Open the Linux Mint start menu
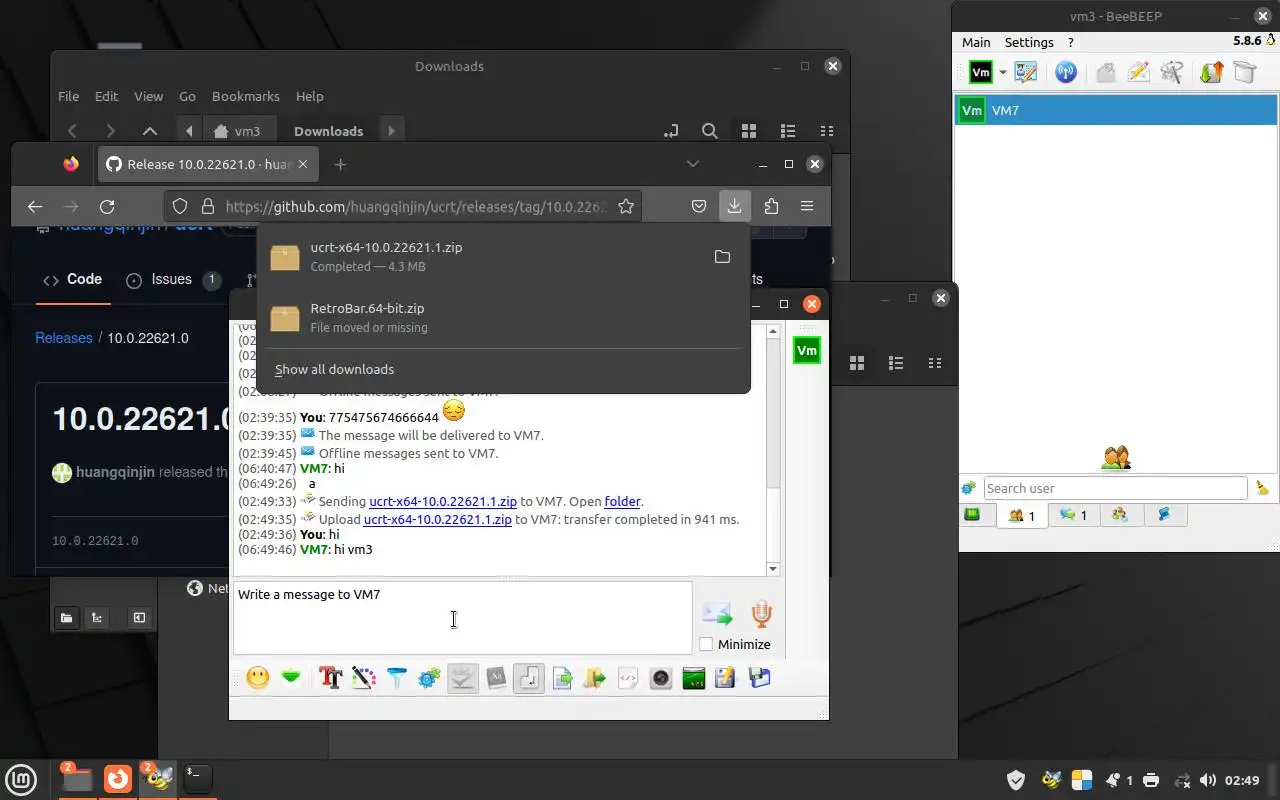 (x=22, y=779)
